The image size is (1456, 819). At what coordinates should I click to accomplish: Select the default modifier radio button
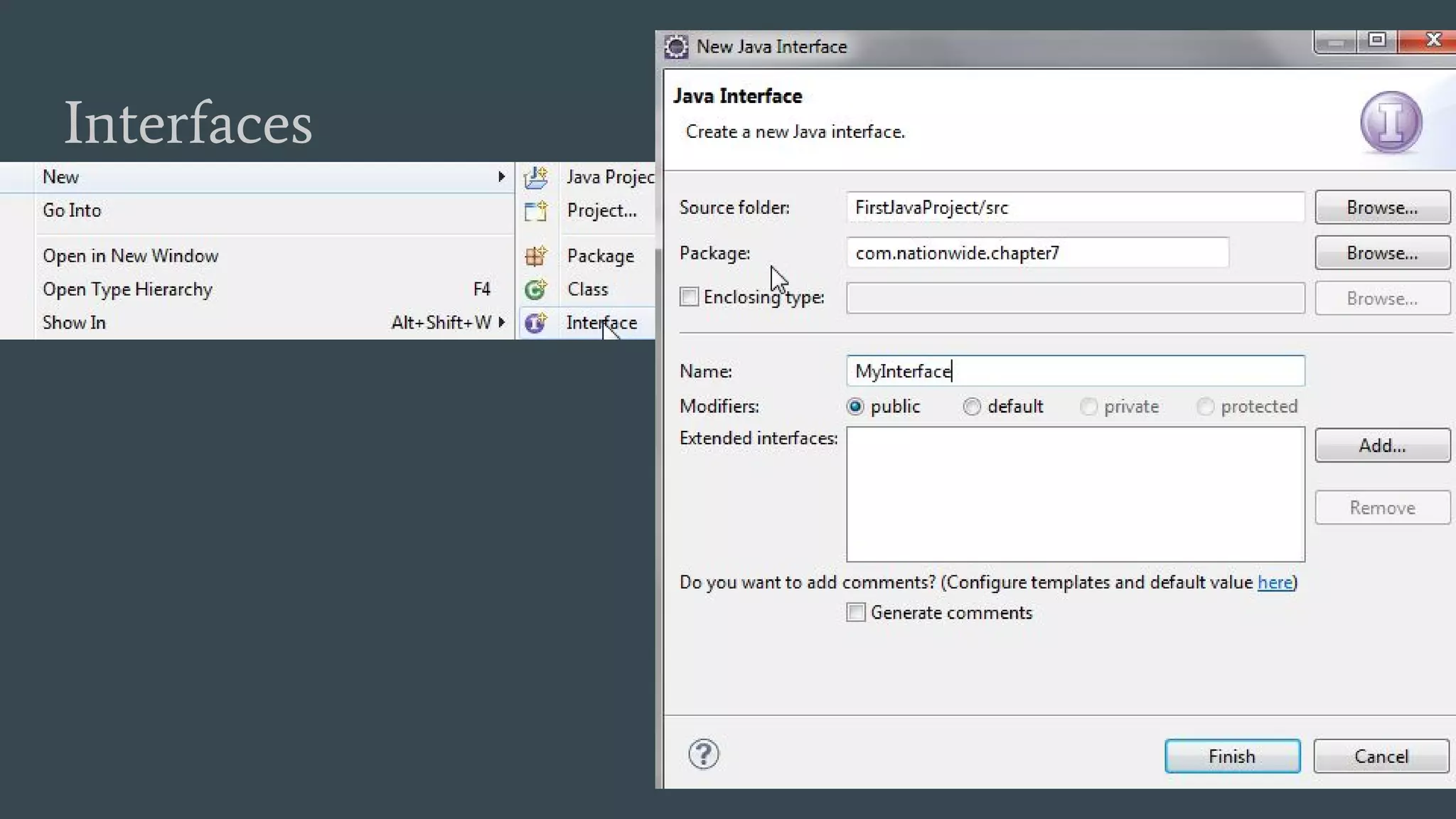coord(972,407)
